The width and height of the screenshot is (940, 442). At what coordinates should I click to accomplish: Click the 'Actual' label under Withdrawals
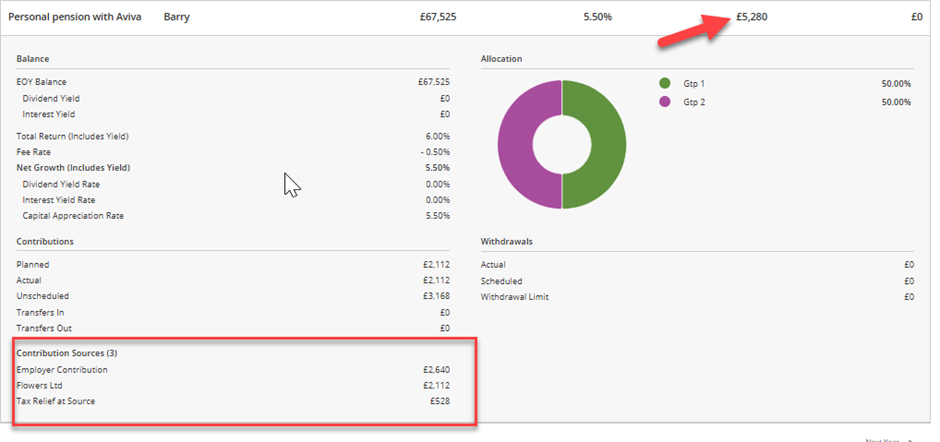[x=493, y=264]
